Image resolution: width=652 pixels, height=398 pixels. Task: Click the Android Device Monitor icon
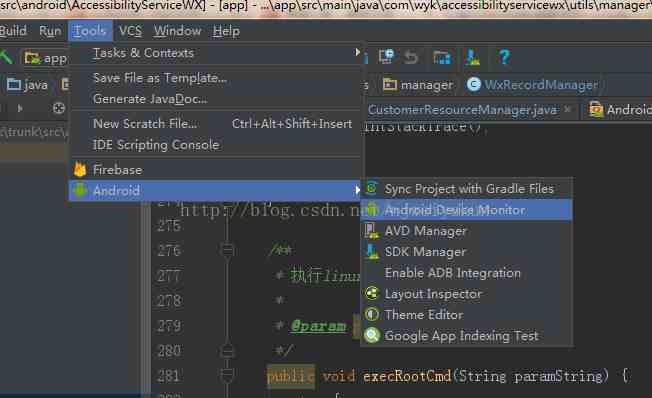click(371, 209)
